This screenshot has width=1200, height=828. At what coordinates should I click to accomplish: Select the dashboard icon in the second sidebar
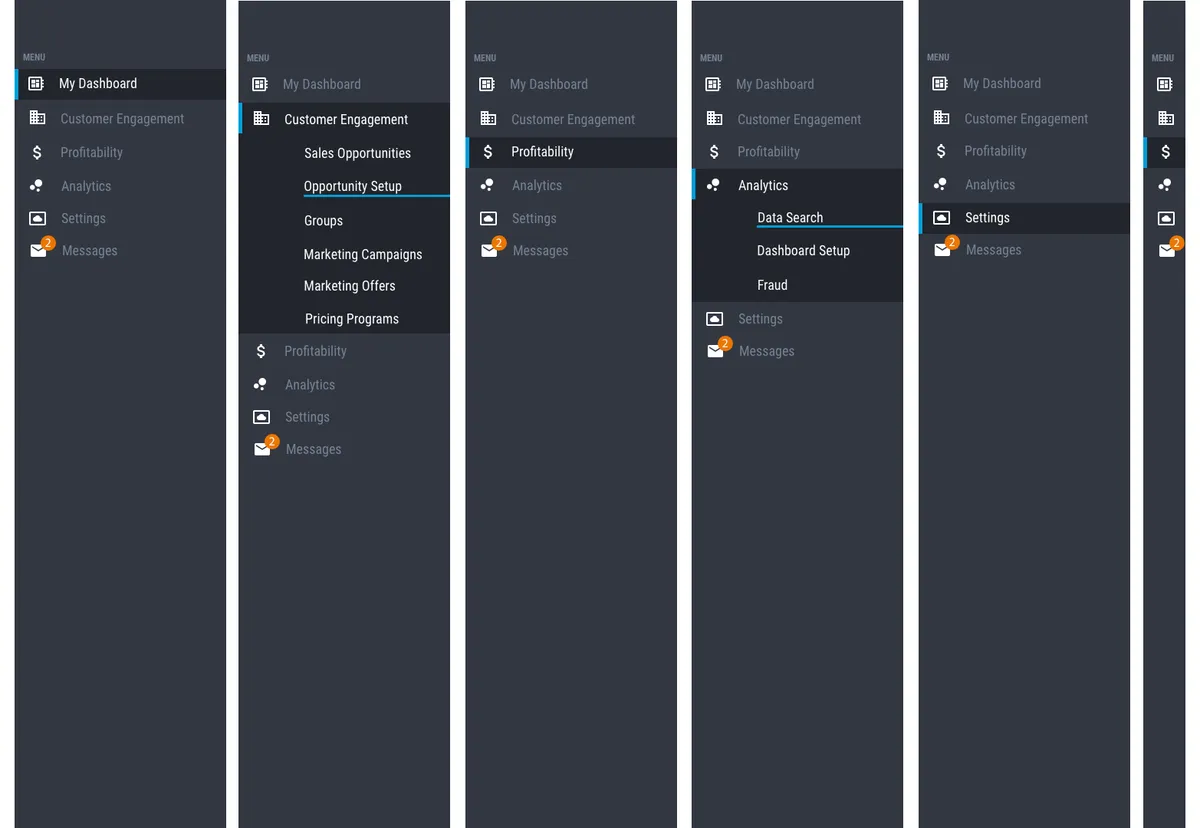[x=260, y=85]
